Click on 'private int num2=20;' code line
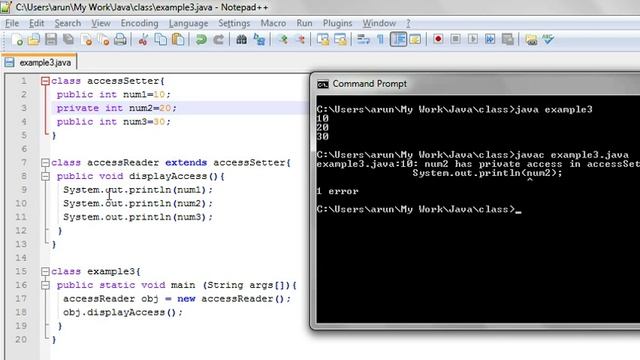The width and height of the screenshot is (640, 360). pyautogui.click(x=116, y=108)
